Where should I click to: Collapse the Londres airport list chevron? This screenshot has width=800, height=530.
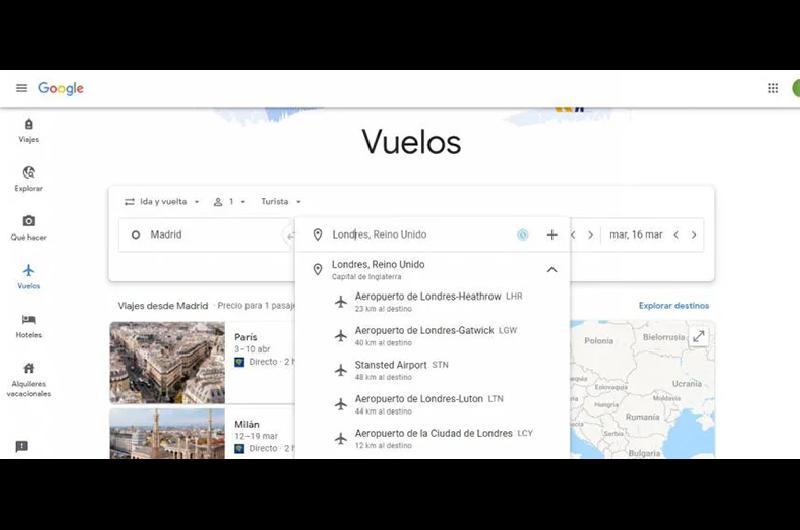point(552,269)
